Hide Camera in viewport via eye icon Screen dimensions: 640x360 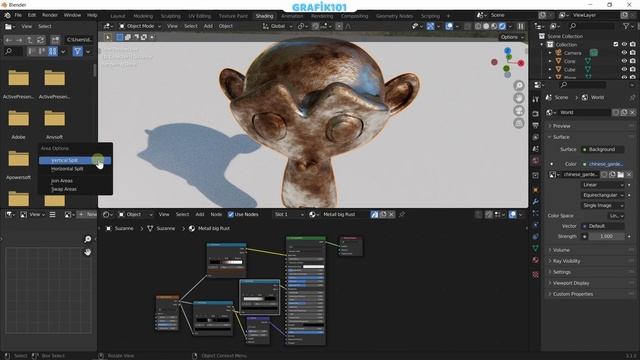[624, 53]
